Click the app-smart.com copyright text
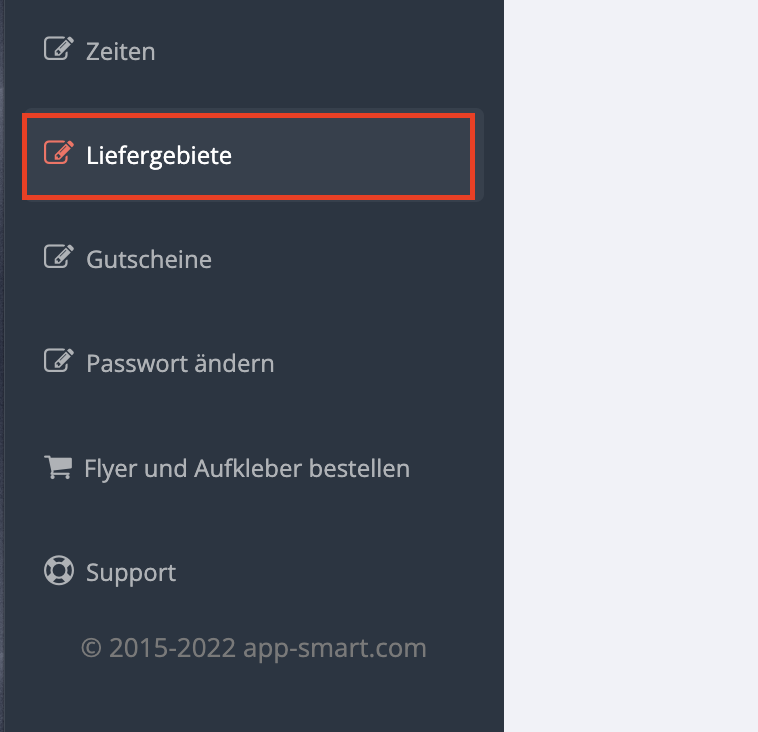The image size is (758, 732). click(254, 648)
